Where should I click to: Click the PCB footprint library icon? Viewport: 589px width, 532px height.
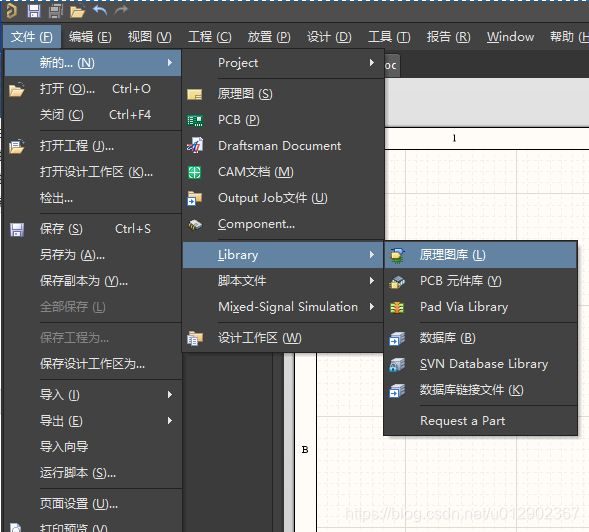[397, 282]
